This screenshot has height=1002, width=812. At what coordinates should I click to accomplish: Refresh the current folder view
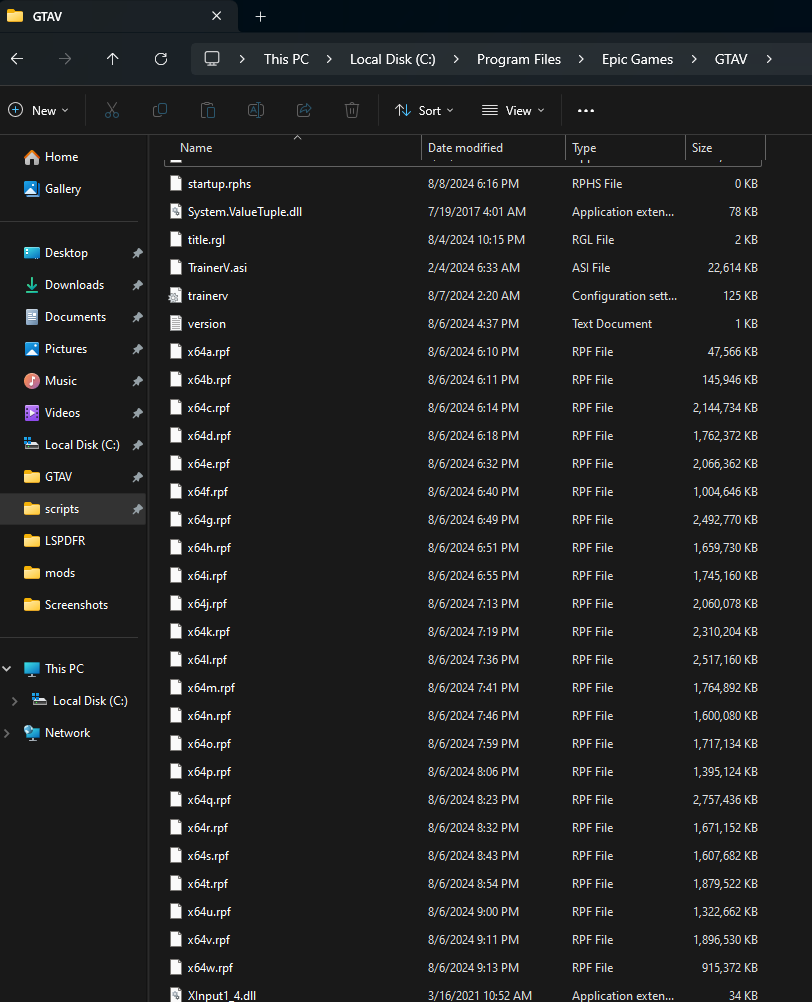click(x=160, y=59)
